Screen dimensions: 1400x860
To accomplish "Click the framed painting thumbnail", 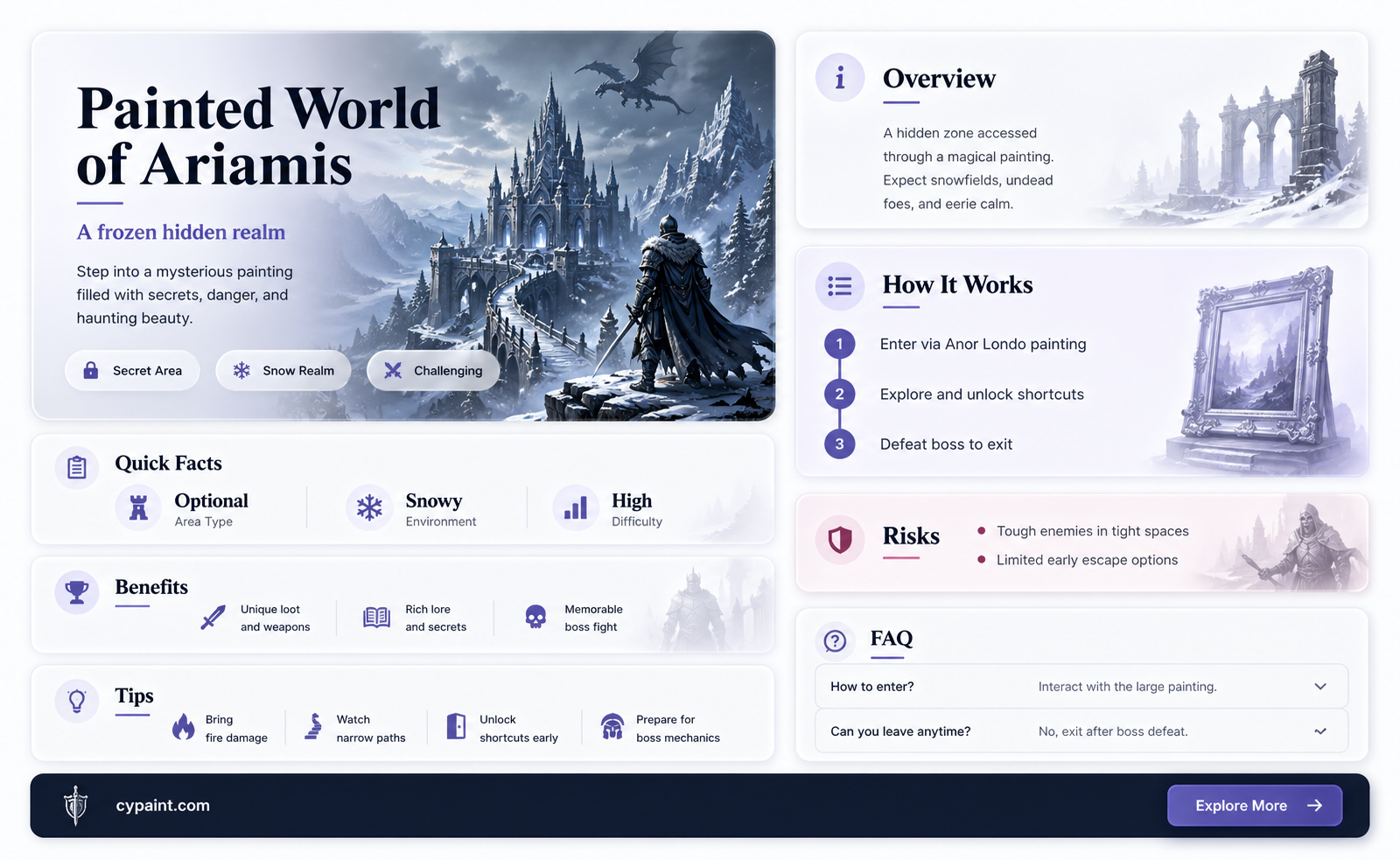I will (1264, 363).
